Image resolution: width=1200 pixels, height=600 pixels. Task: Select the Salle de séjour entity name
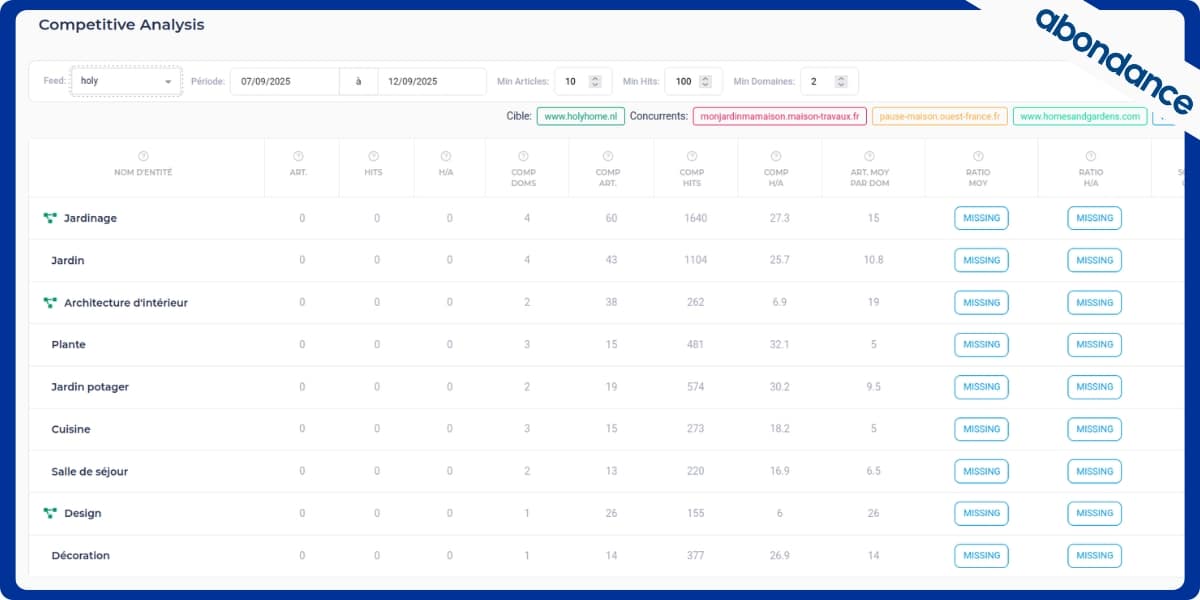coord(90,471)
